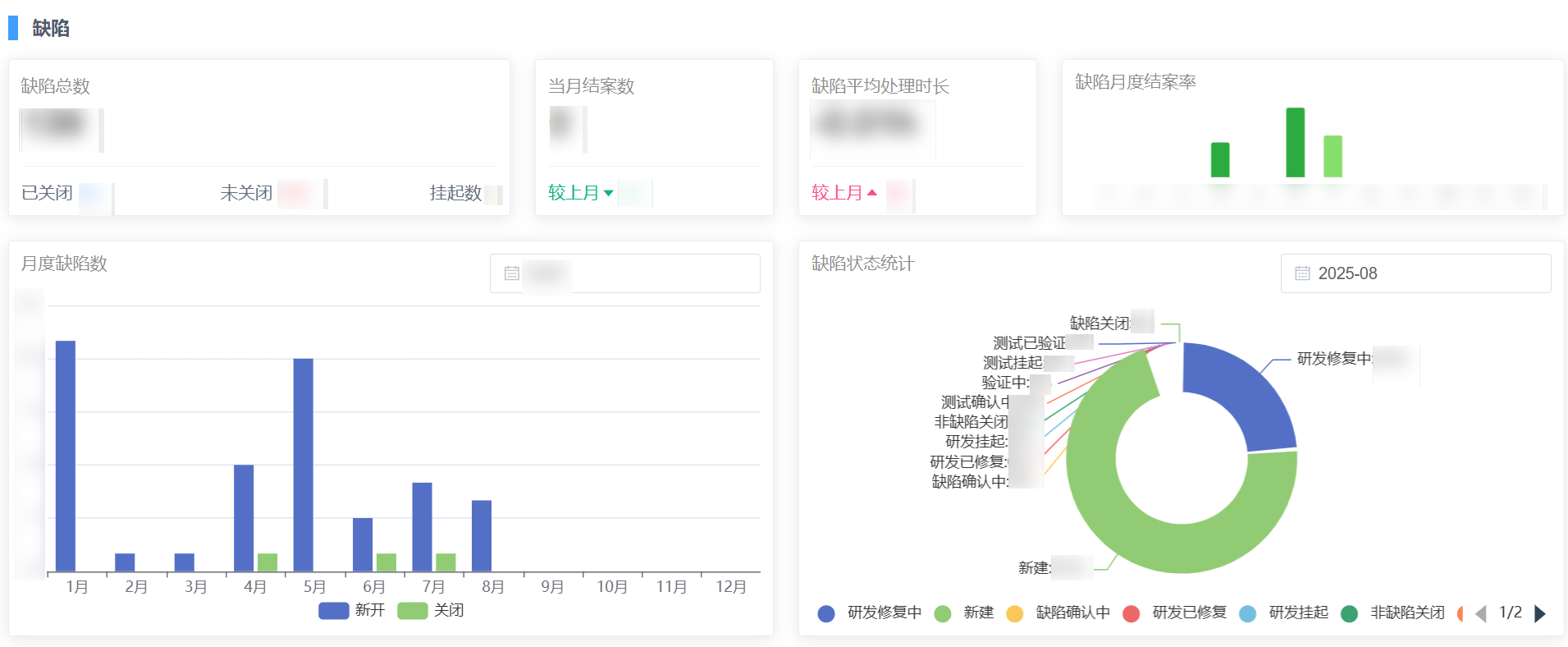The width and height of the screenshot is (1568, 647).
Task: Click the 4月 关闭 green bar
Action: (x=267, y=562)
